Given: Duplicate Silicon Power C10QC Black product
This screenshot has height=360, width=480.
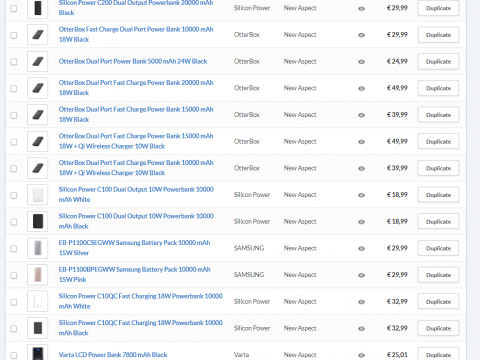Looking at the screenshot, I should (x=438, y=328).
